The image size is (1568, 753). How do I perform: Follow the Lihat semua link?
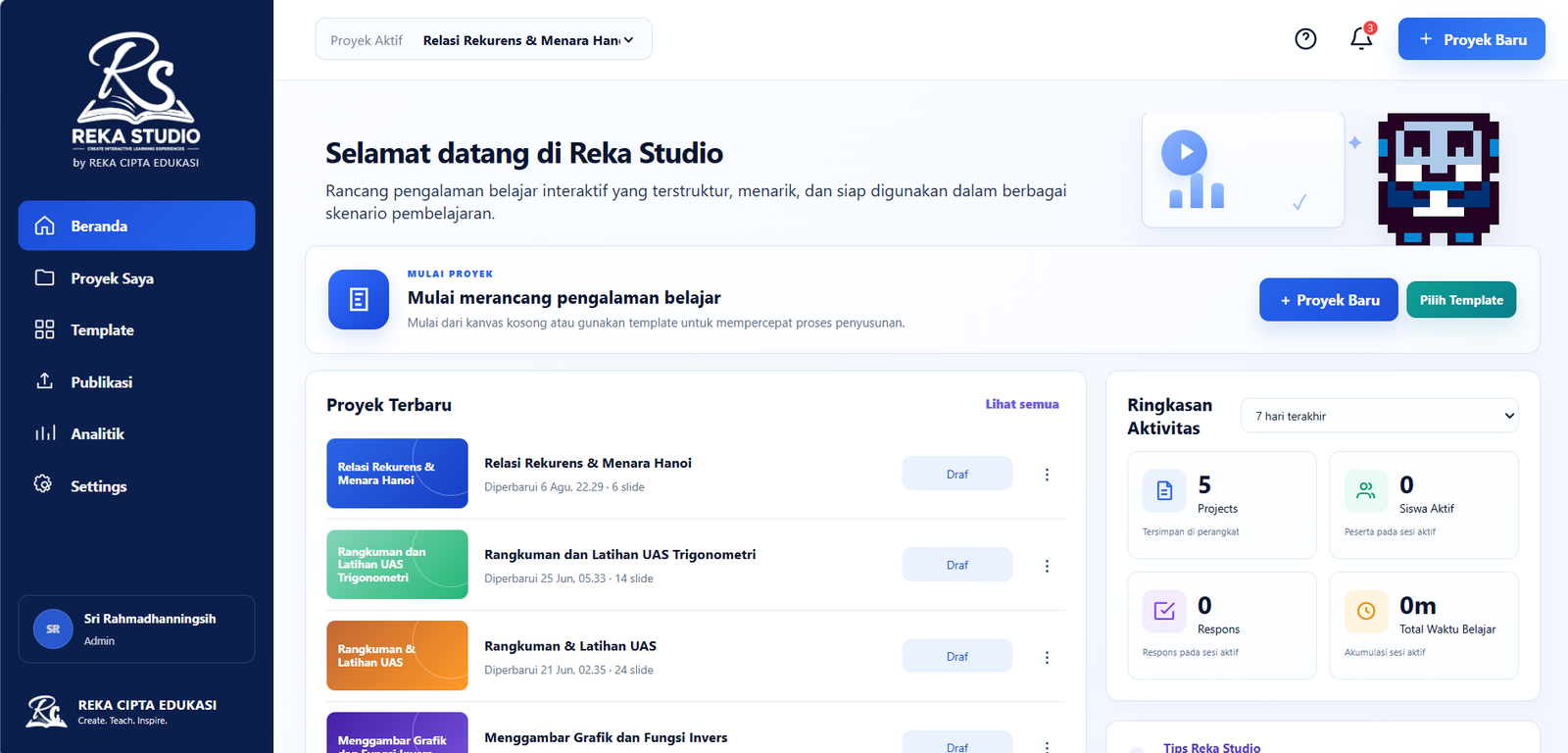pyautogui.click(x=1022, y=404)
